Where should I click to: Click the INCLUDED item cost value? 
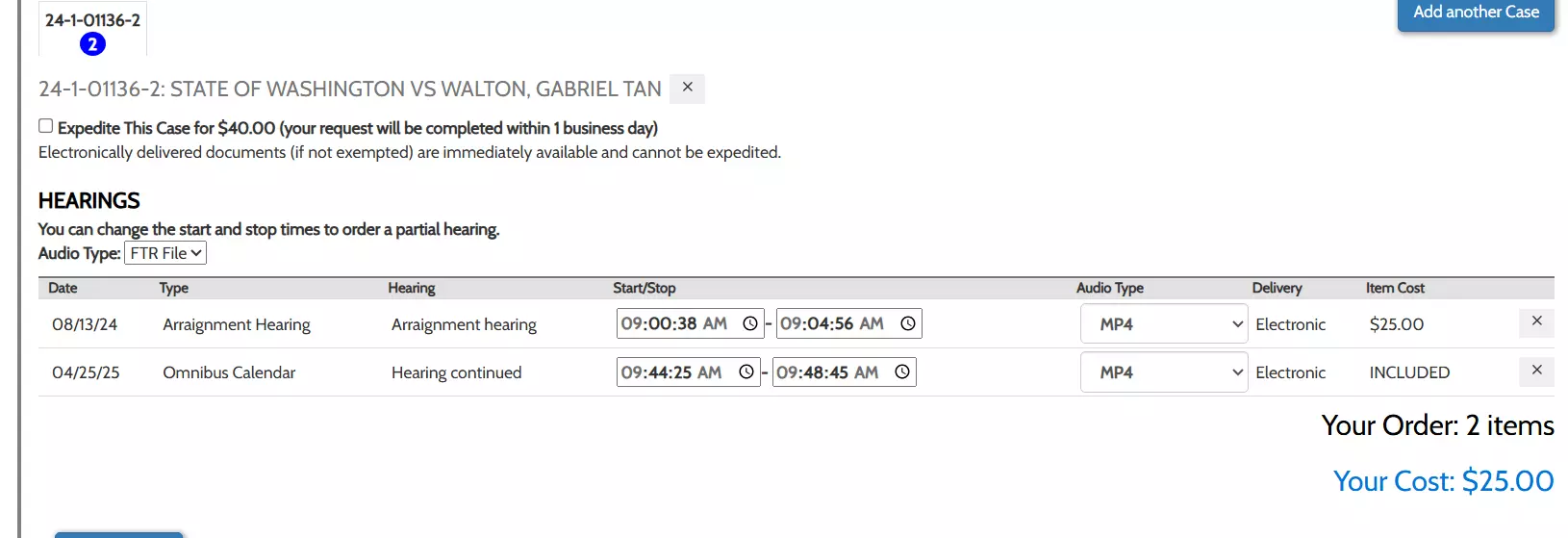(1409, 372)
